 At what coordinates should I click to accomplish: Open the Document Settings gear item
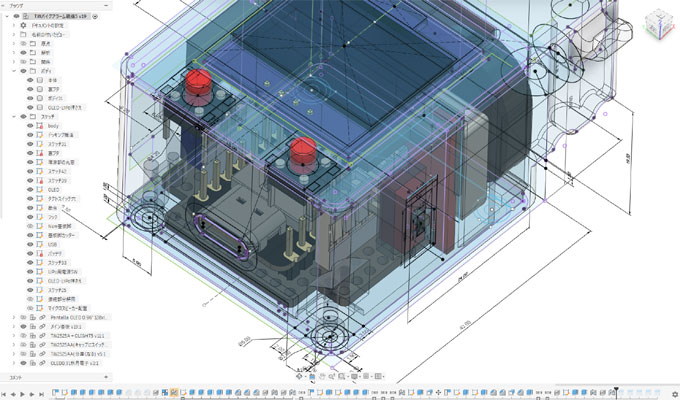click(23, 25)
